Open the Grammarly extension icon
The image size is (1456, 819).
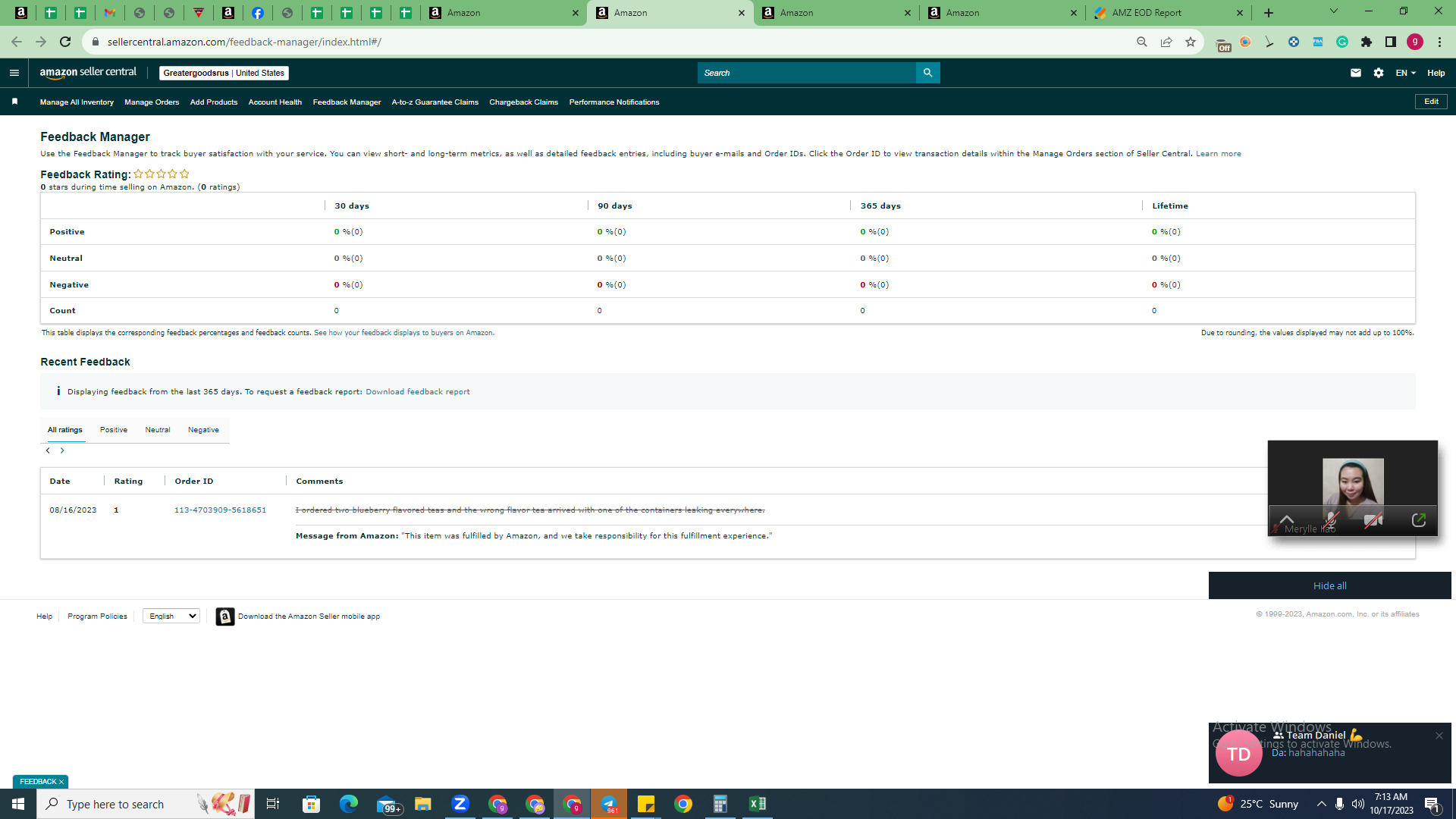click(x=1342, y=42)
